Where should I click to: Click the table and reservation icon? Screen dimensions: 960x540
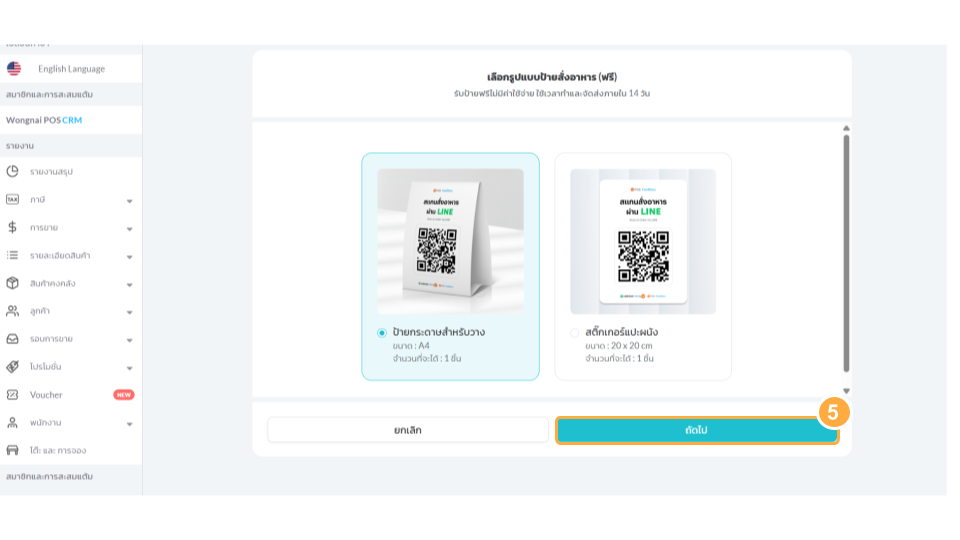point(12,451)
